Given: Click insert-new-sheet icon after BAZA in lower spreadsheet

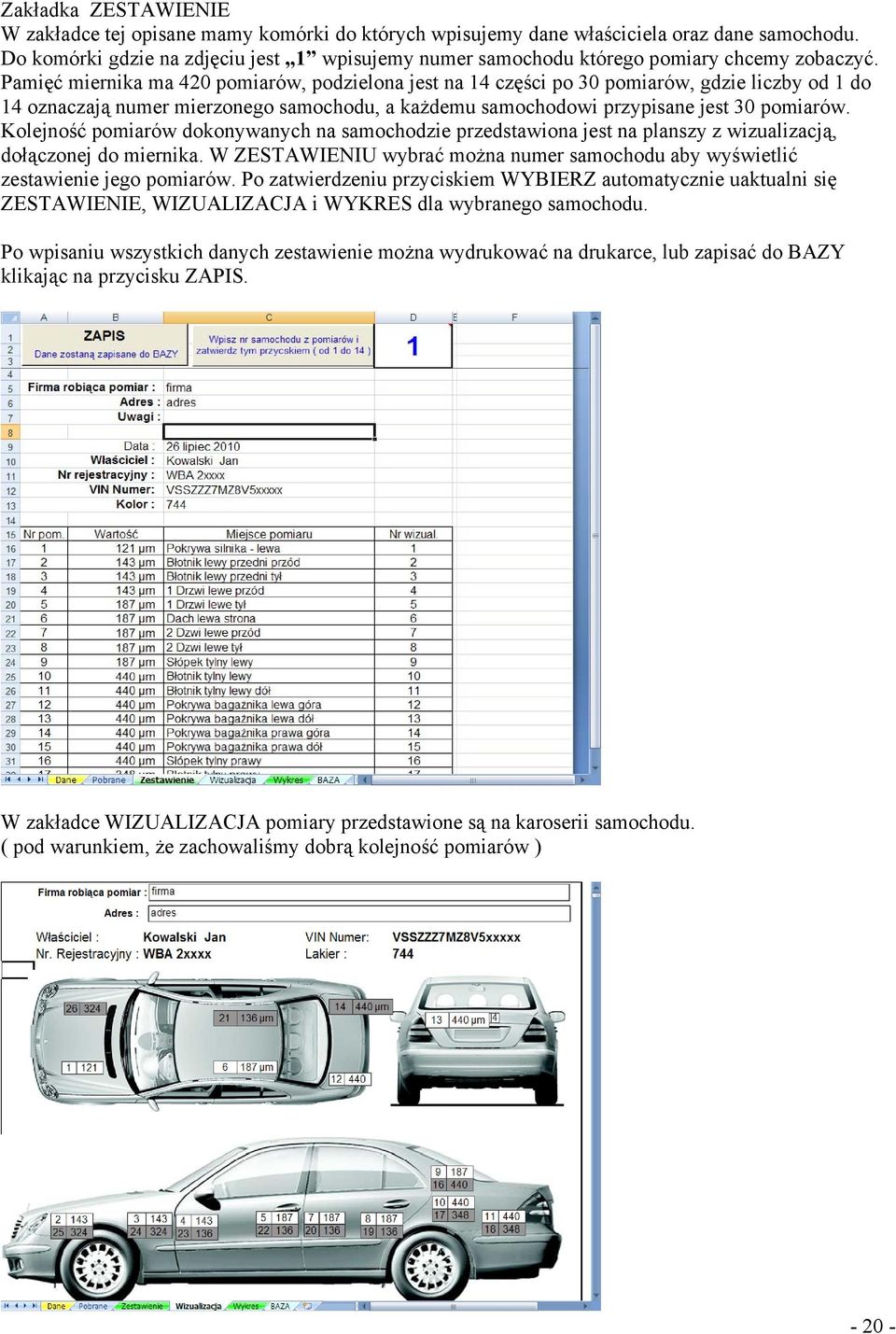Looking at the screenshot, I should pyautogui.click(x=307, y=1306).
